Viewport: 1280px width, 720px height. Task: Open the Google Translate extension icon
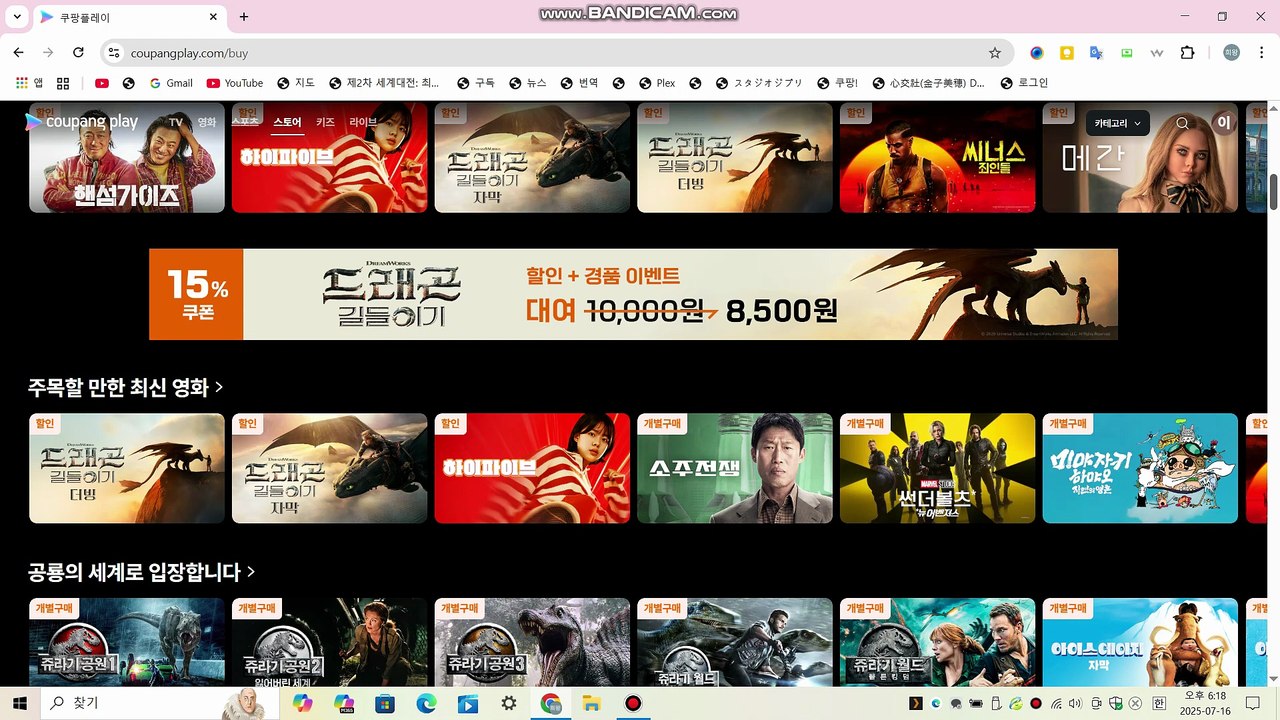coord(1096,53)
